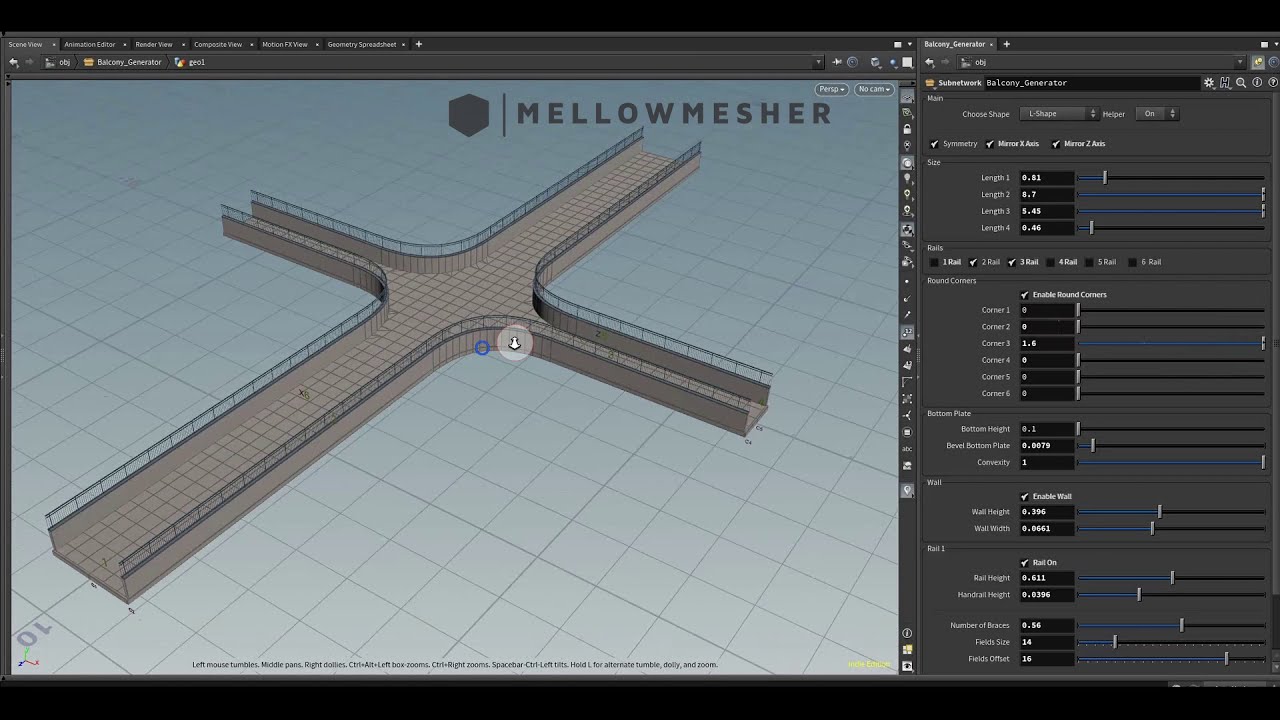Viewport: 1280px width, 720px height.
Task: Open the Helper On dropdown
Action: click(1157, 114)
